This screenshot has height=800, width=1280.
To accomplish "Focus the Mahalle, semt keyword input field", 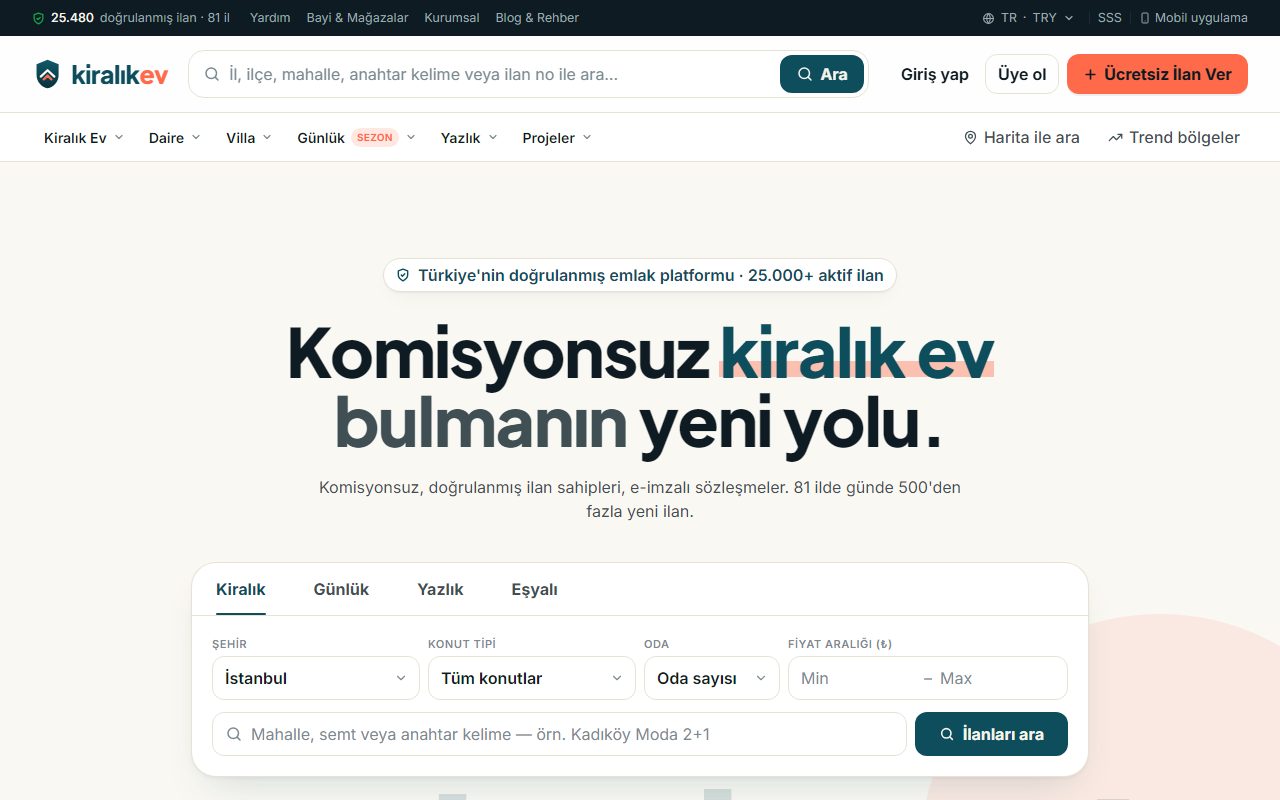I will 559,734.
